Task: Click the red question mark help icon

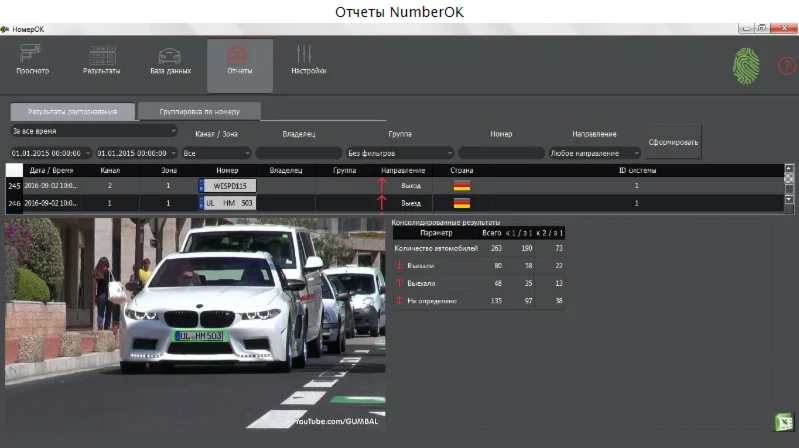Action: [x=786, y=67]
